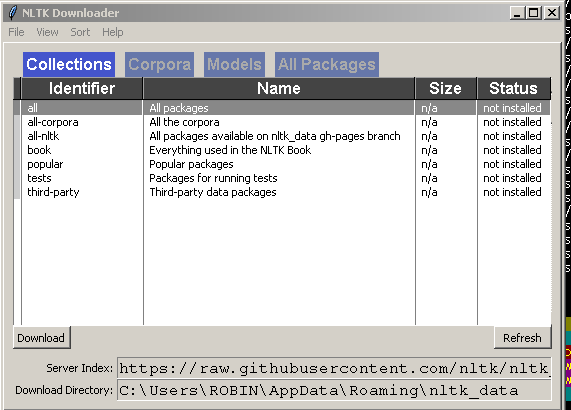Open the View menu
The width and height of the screenshot is (571, 410).
[x=47, y=32]
